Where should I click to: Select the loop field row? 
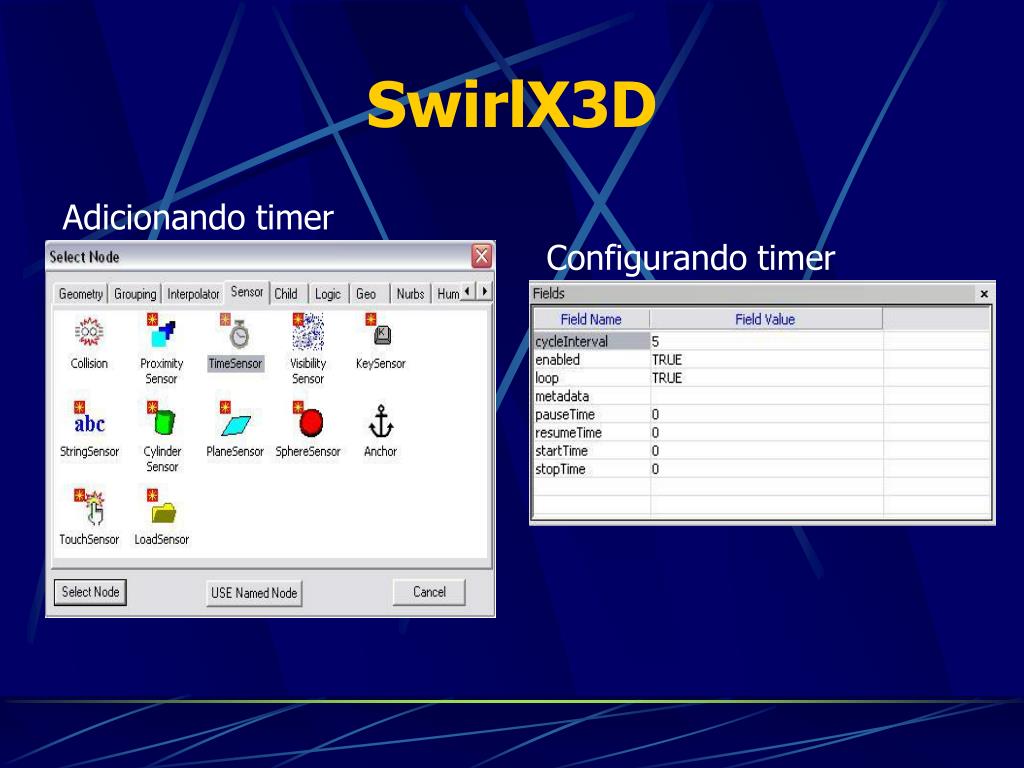pyautogui.click(x=761, y=378)
